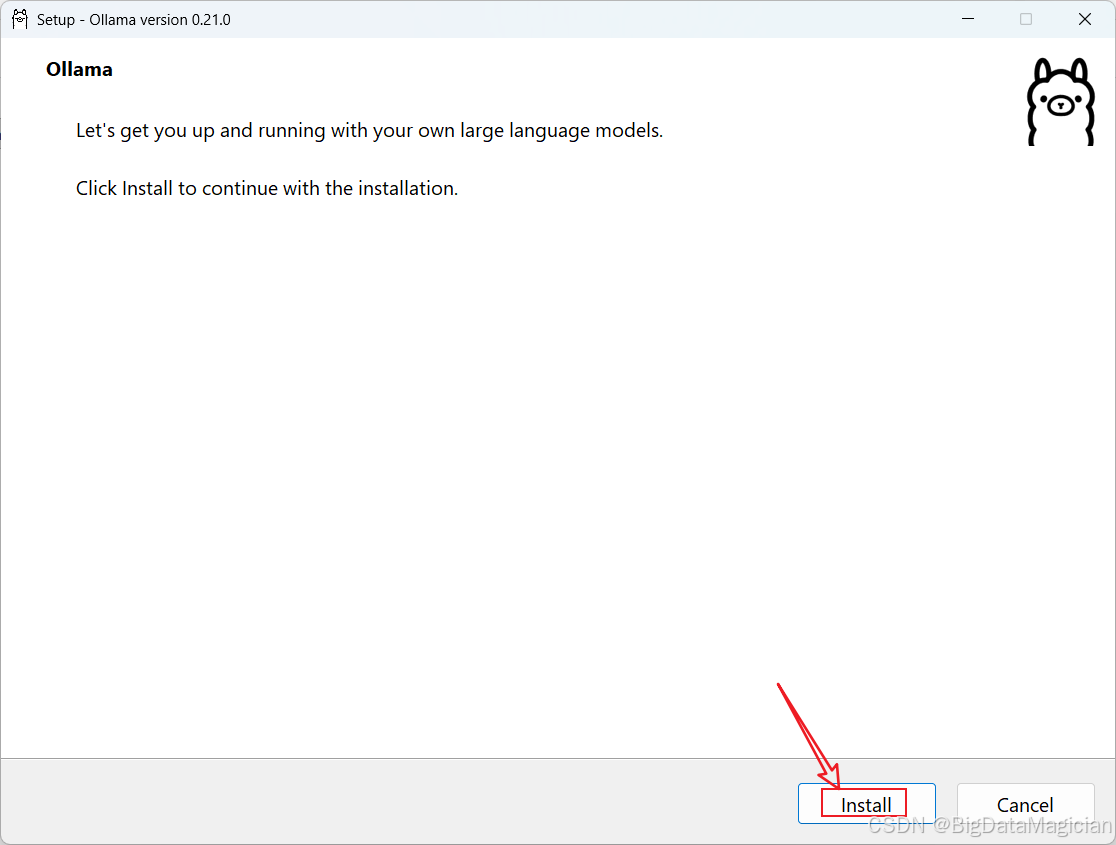Click the Ollama icon in title bar
Screen dimensions: 1116x845
click(x=20, y=19)
